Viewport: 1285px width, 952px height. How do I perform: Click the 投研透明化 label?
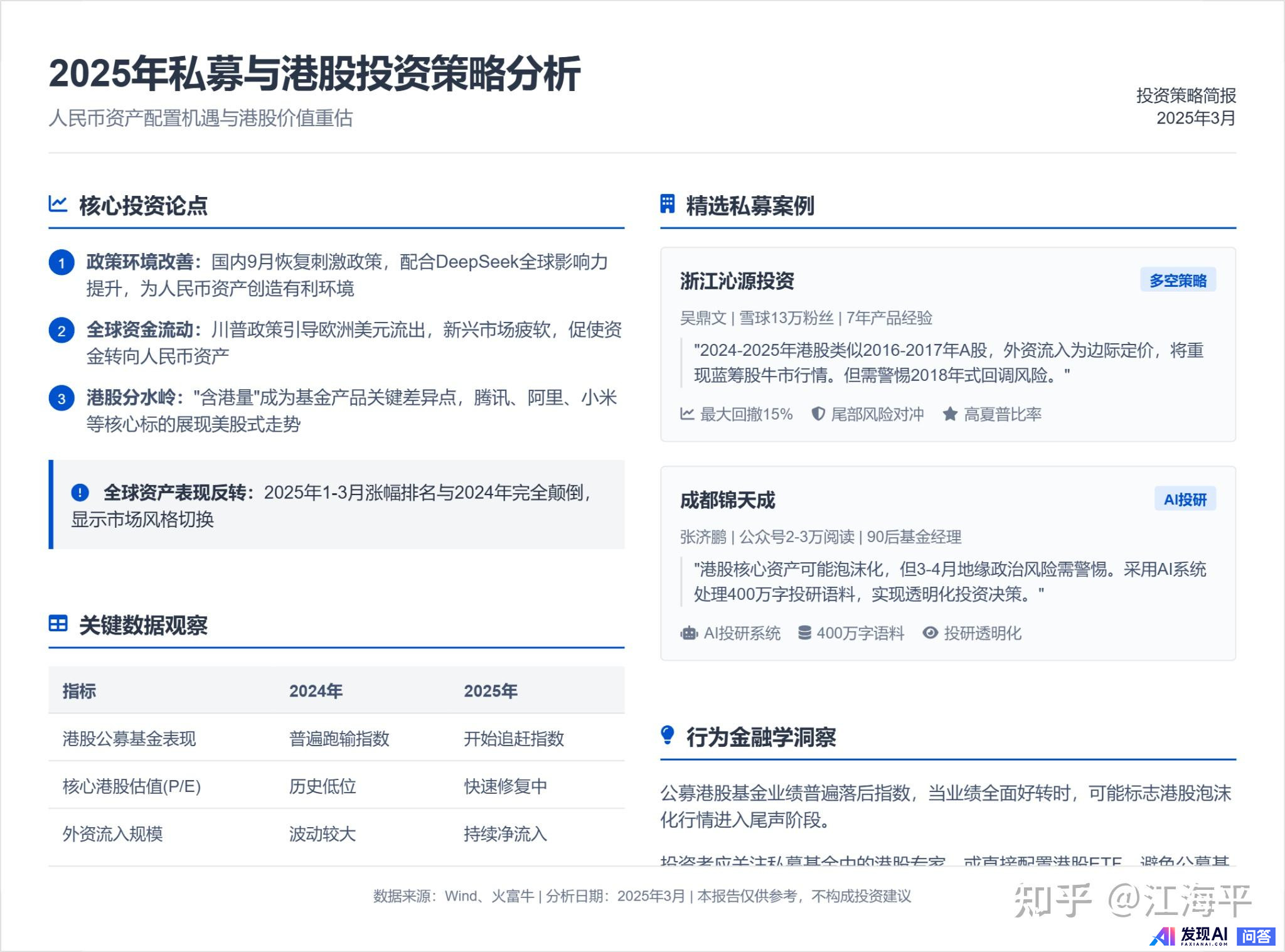[983, 633]
